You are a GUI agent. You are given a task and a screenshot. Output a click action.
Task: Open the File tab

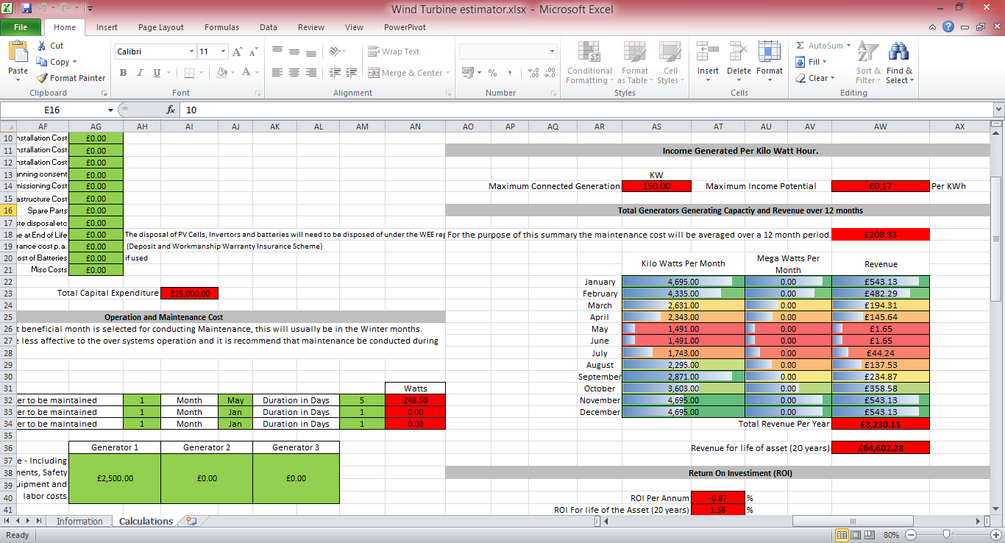pyautogui.click(x=21, y=27)
